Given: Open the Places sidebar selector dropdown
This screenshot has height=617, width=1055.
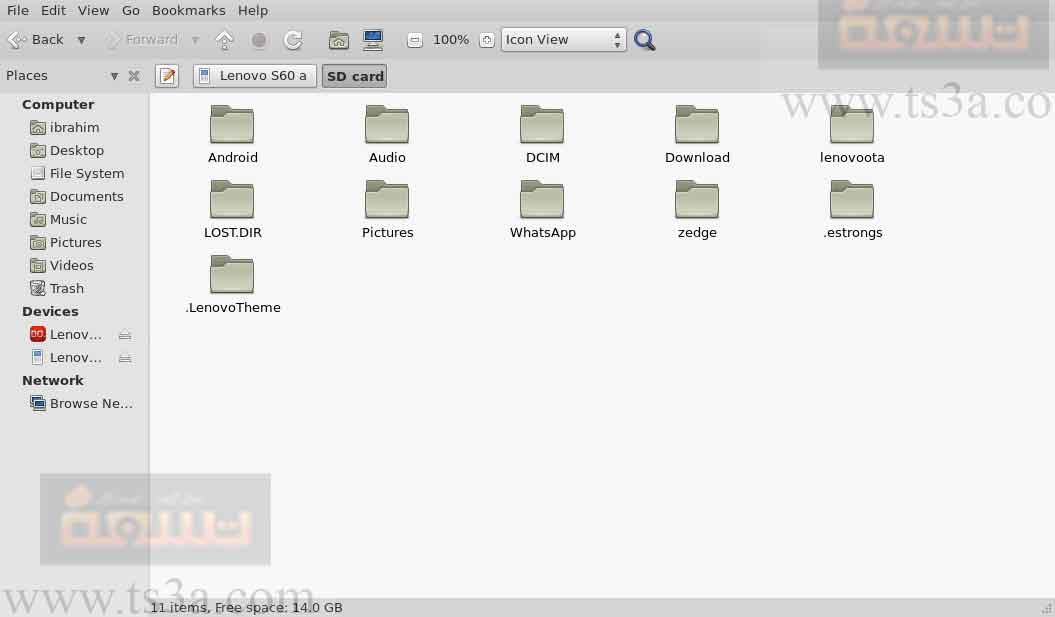Looking at the screenshot, I should pyautogui.click(x=114, y=76).
